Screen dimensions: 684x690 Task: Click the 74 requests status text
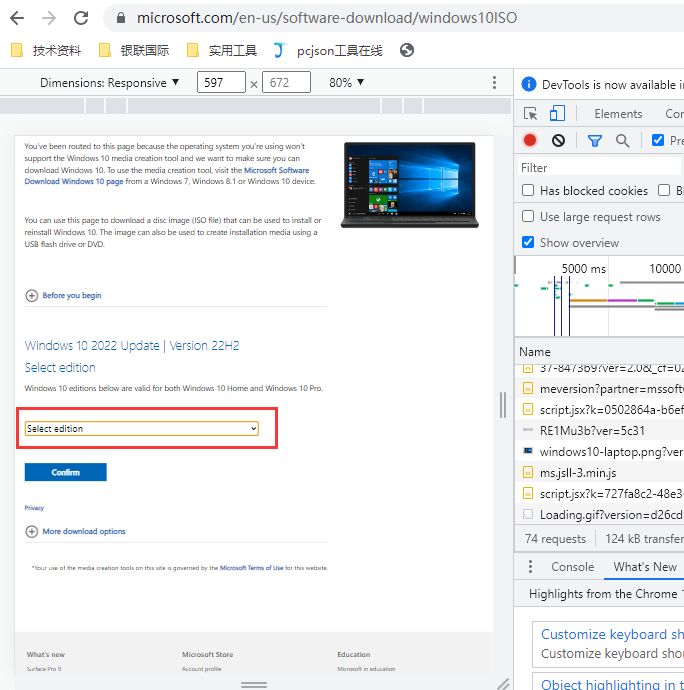point(555,539)
